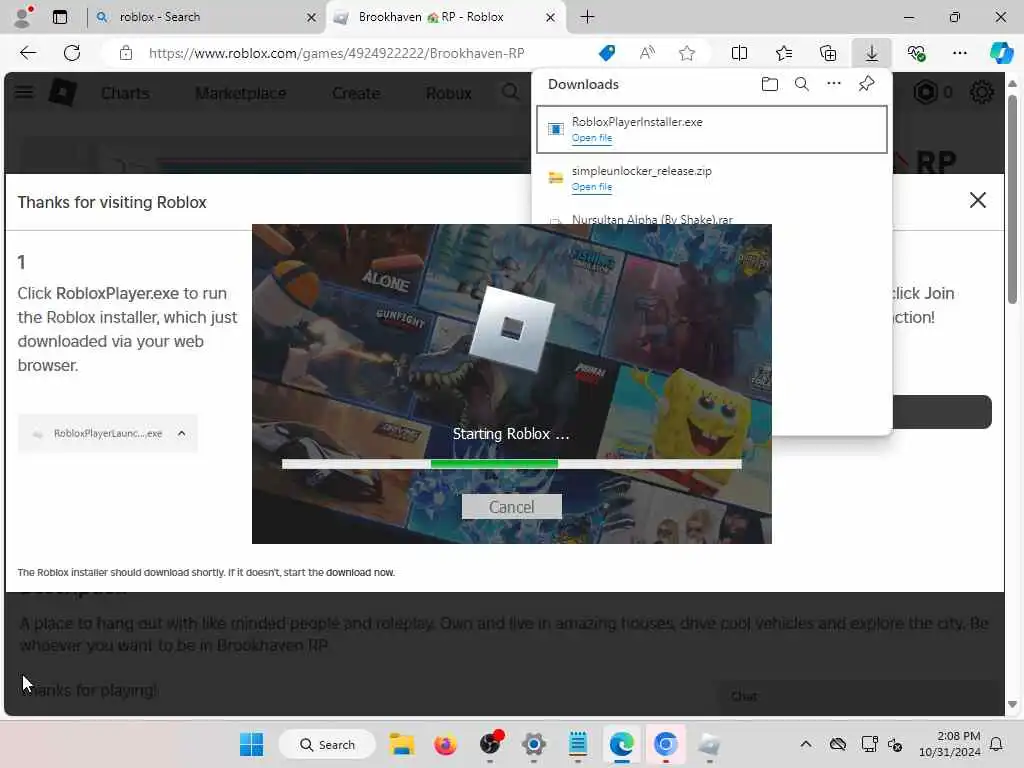Refresh the current page
The height and width of the screenshot is (768, 1024).
72,53
